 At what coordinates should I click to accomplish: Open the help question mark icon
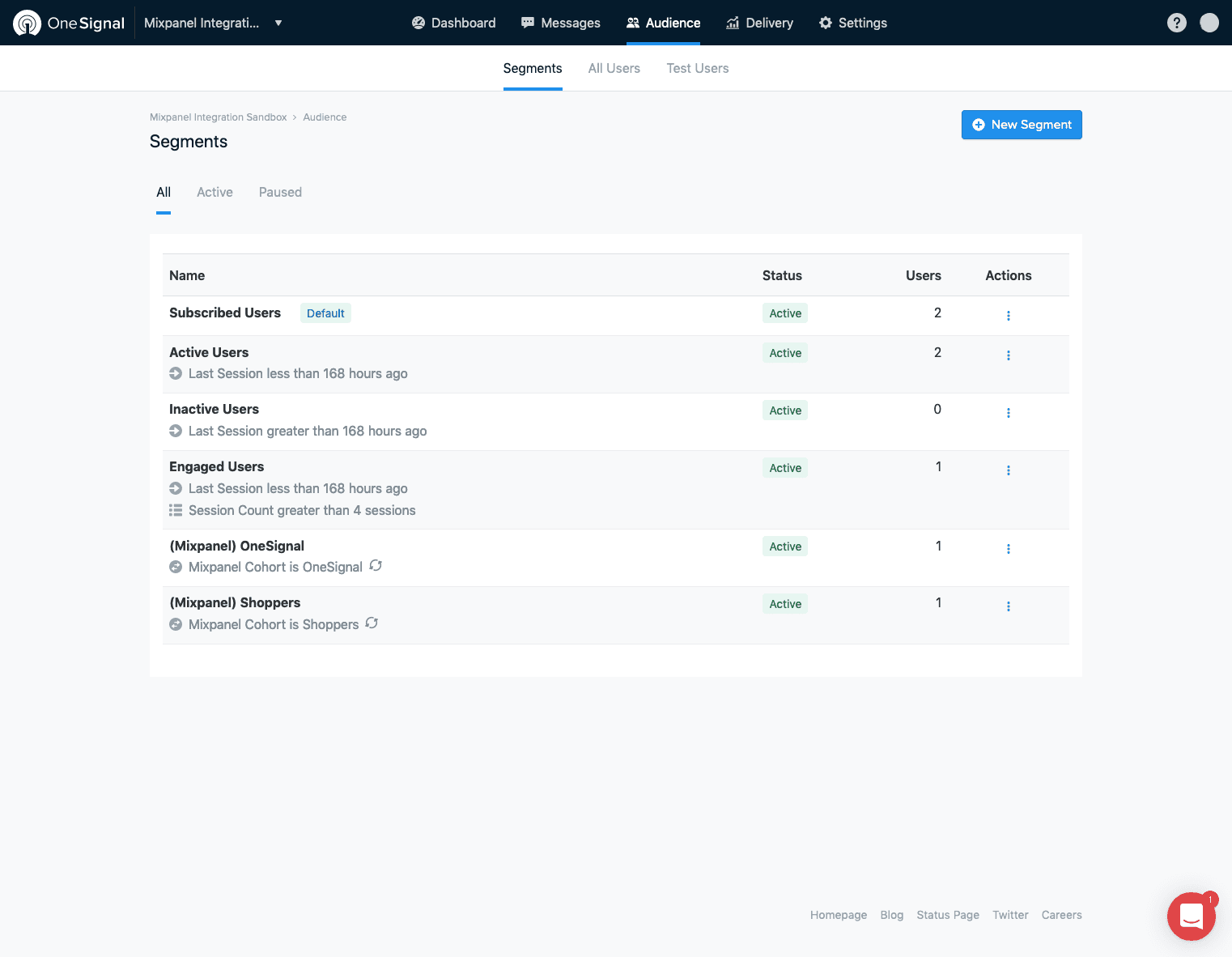(1176, 23)
